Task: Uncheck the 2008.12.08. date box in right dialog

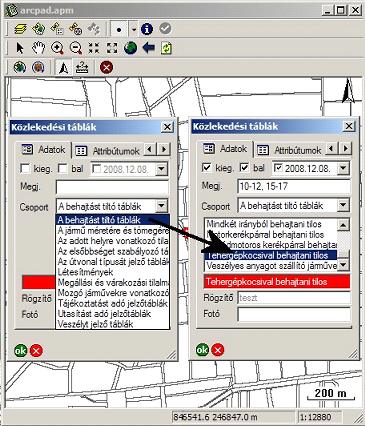Action: [278, 168]
